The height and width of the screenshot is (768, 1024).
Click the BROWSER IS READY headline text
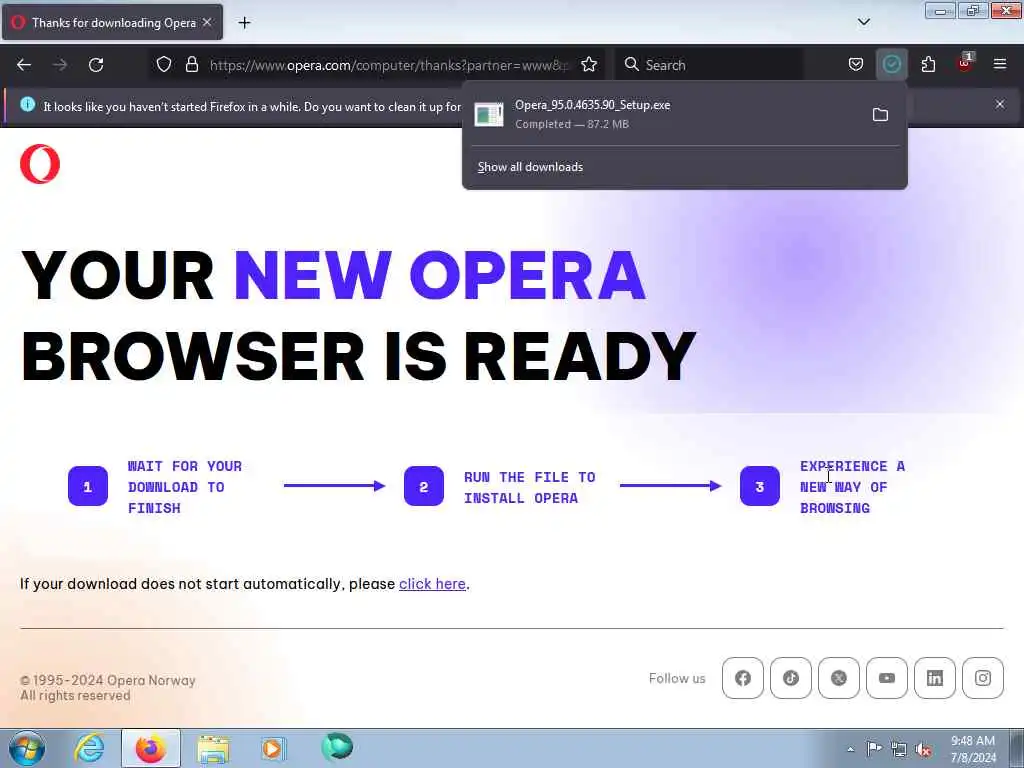pyautogui.click(x=359, y=357)
